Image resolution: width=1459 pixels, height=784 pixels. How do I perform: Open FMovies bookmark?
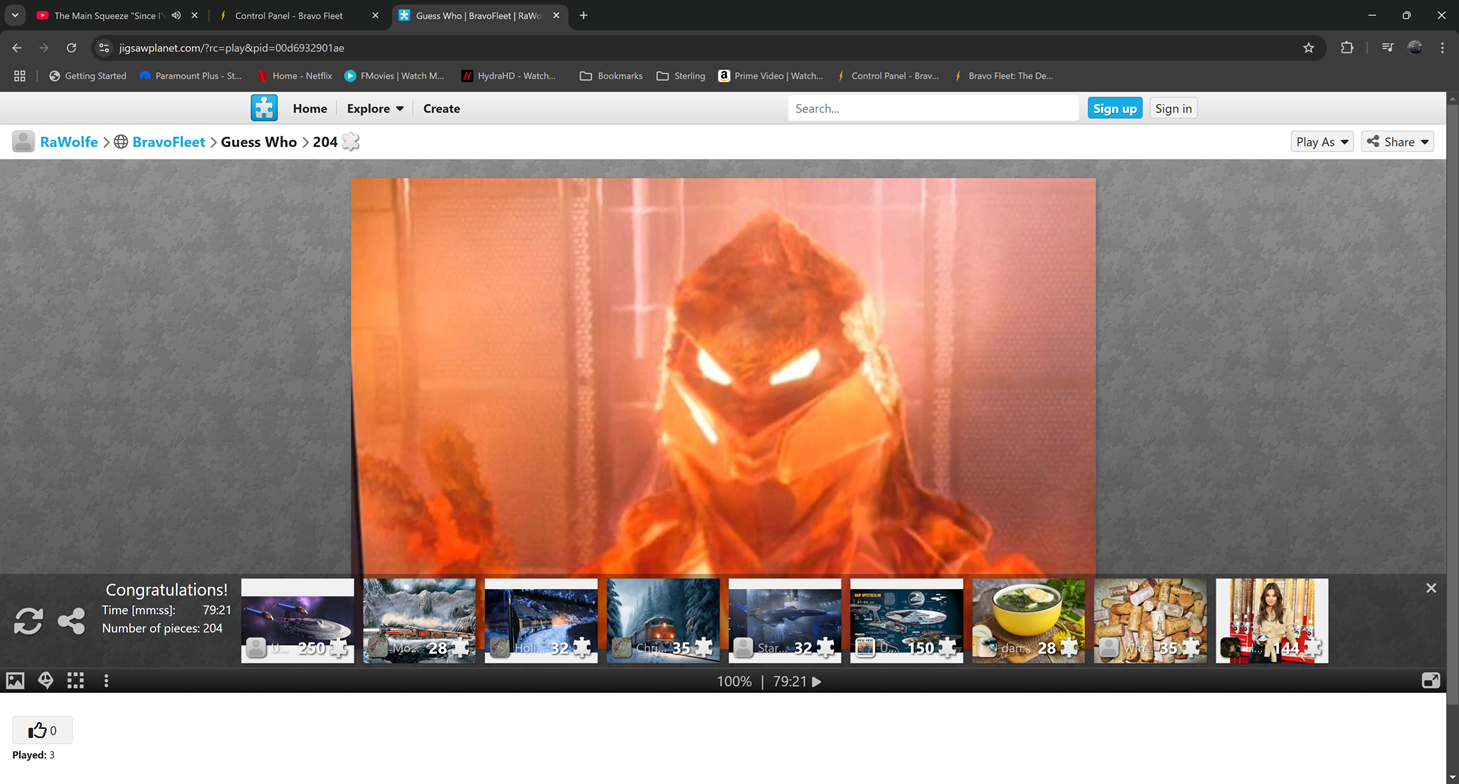click(394, 76)
